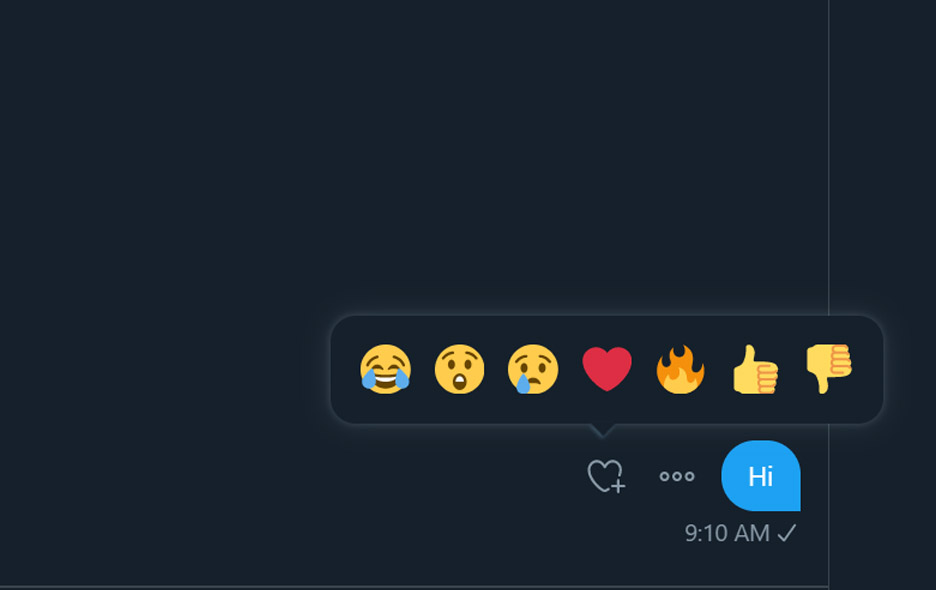Click the 9:10 AM message timestamp

click(x=727, y=533)
